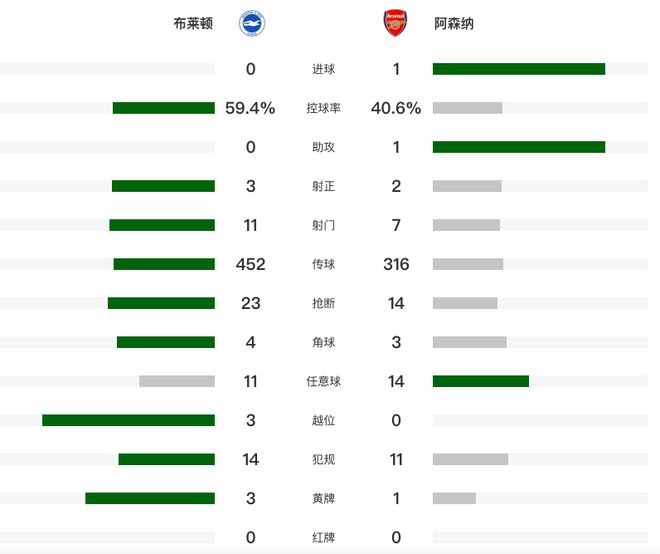The height and width of the screenshot is (554, 660).
Task: Select the 传球 stat label
Action: tap(323, 264)
